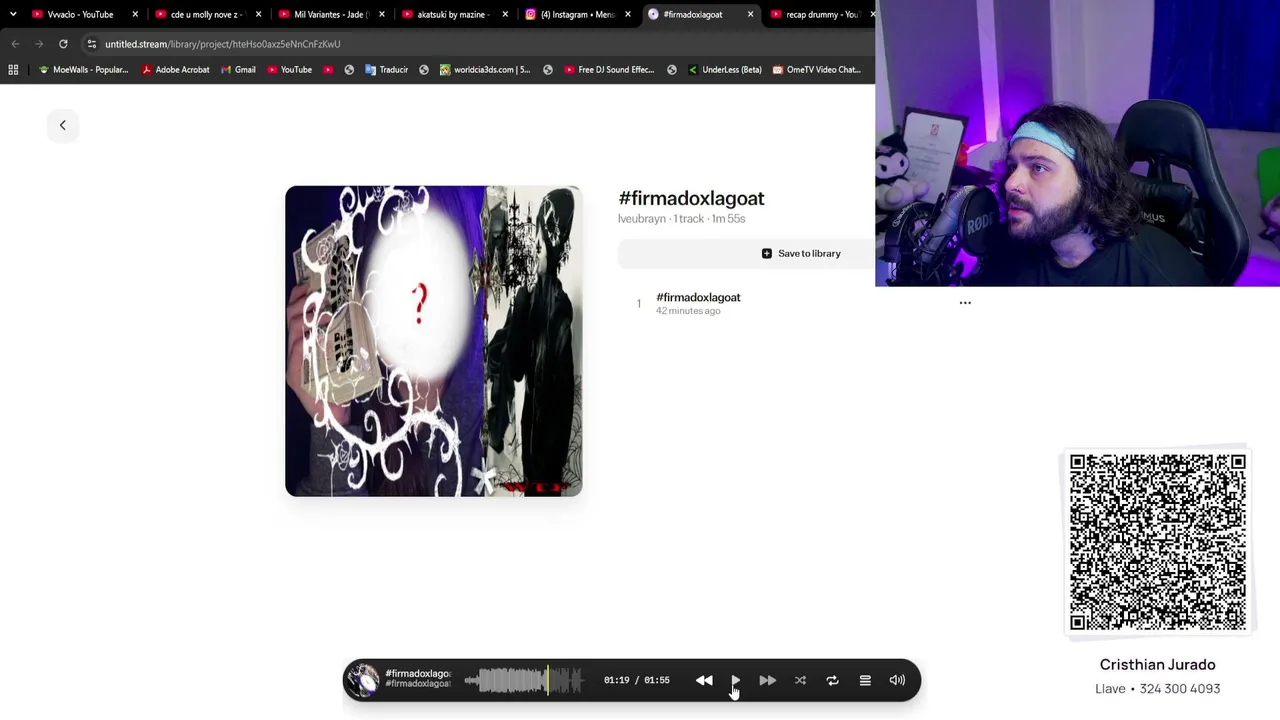Image resolution: width=1280 pixels, height=720 pixels.
Task: Click the #firmadoxlagoat project heading
Action: [691, 198]
